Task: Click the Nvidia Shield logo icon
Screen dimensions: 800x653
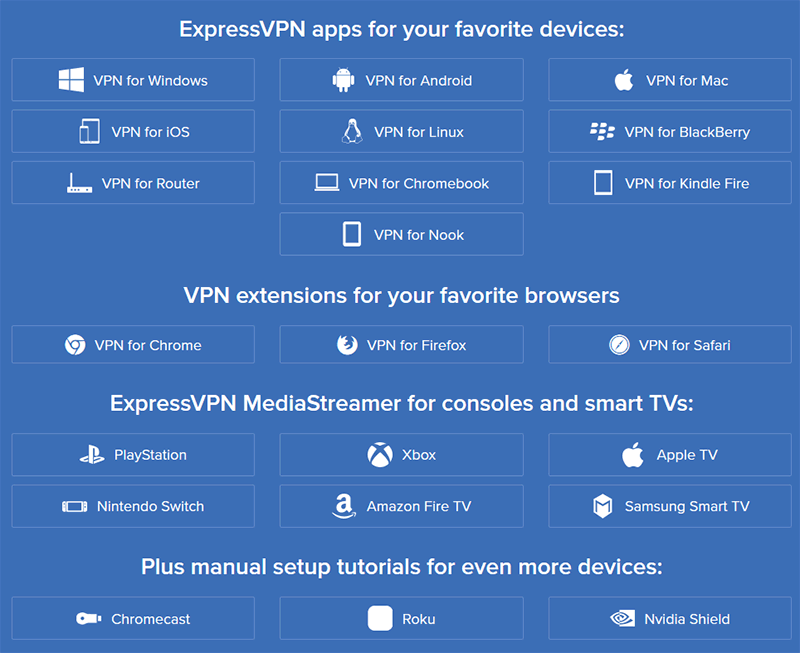Action: pyautogui.click(x=623, y=619)
